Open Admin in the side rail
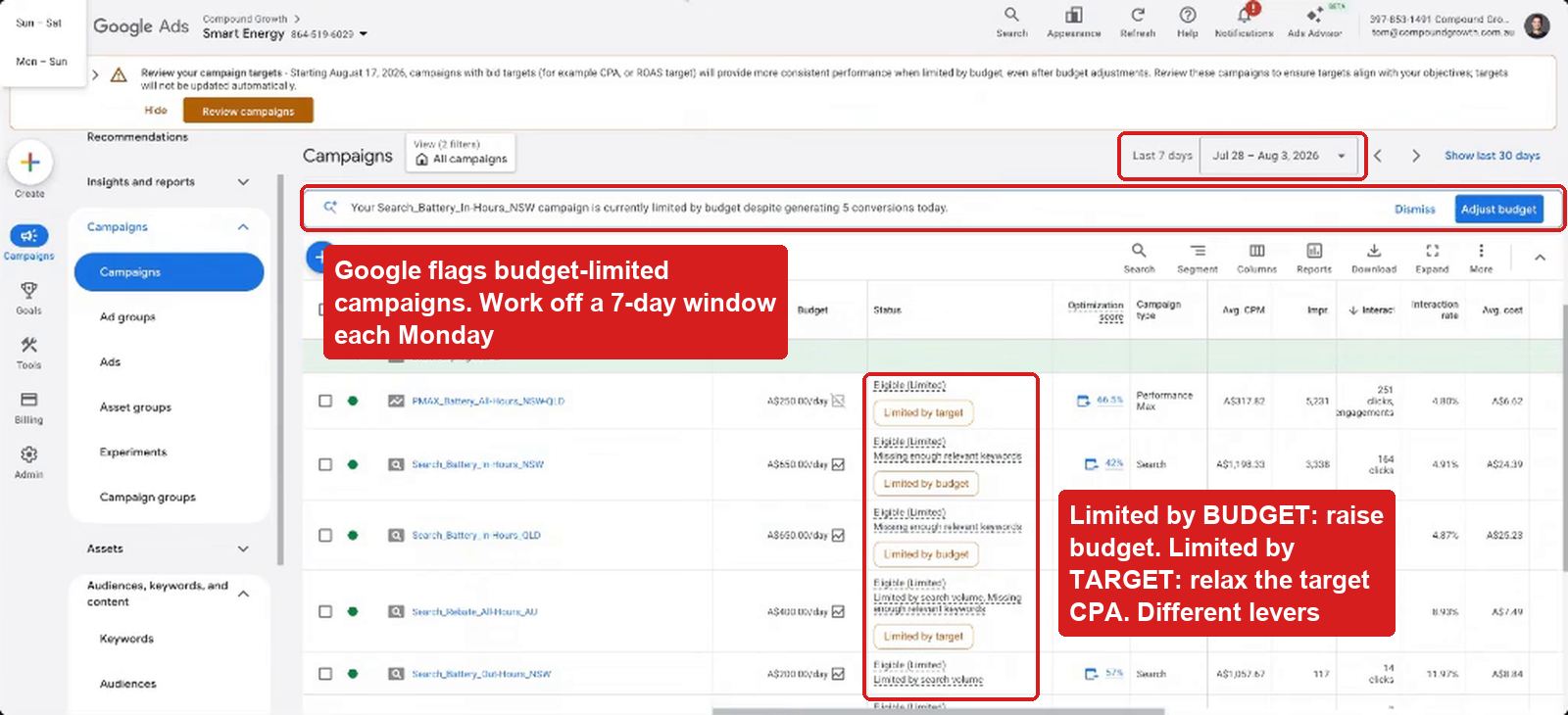Image resolution: width=1568 pixels, height=715 pixels. (x=28, y=462)
